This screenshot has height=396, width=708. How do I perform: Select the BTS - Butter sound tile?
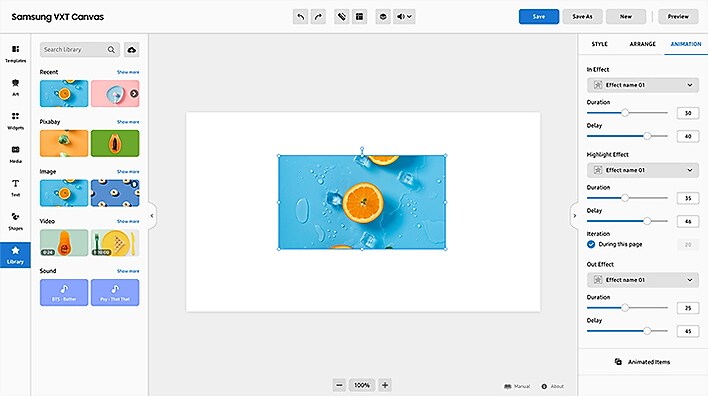64,292
